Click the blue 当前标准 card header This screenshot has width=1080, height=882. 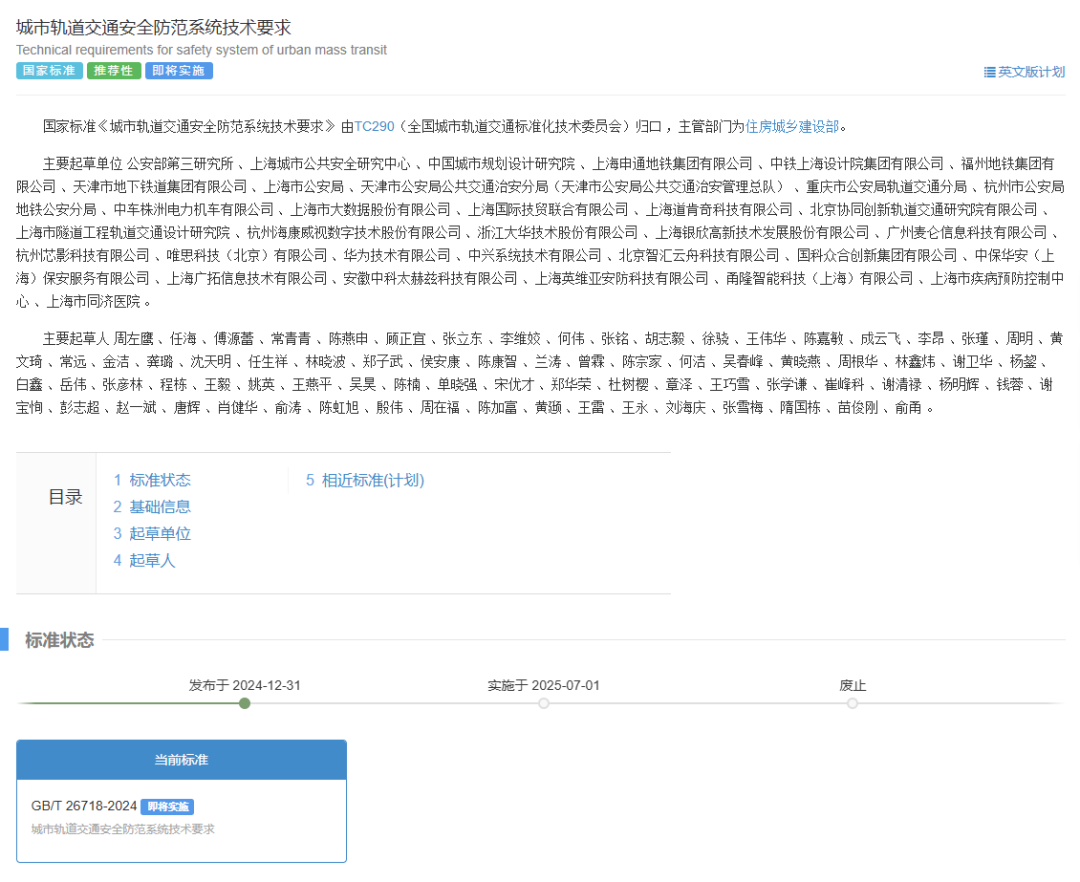coord(181,760)
